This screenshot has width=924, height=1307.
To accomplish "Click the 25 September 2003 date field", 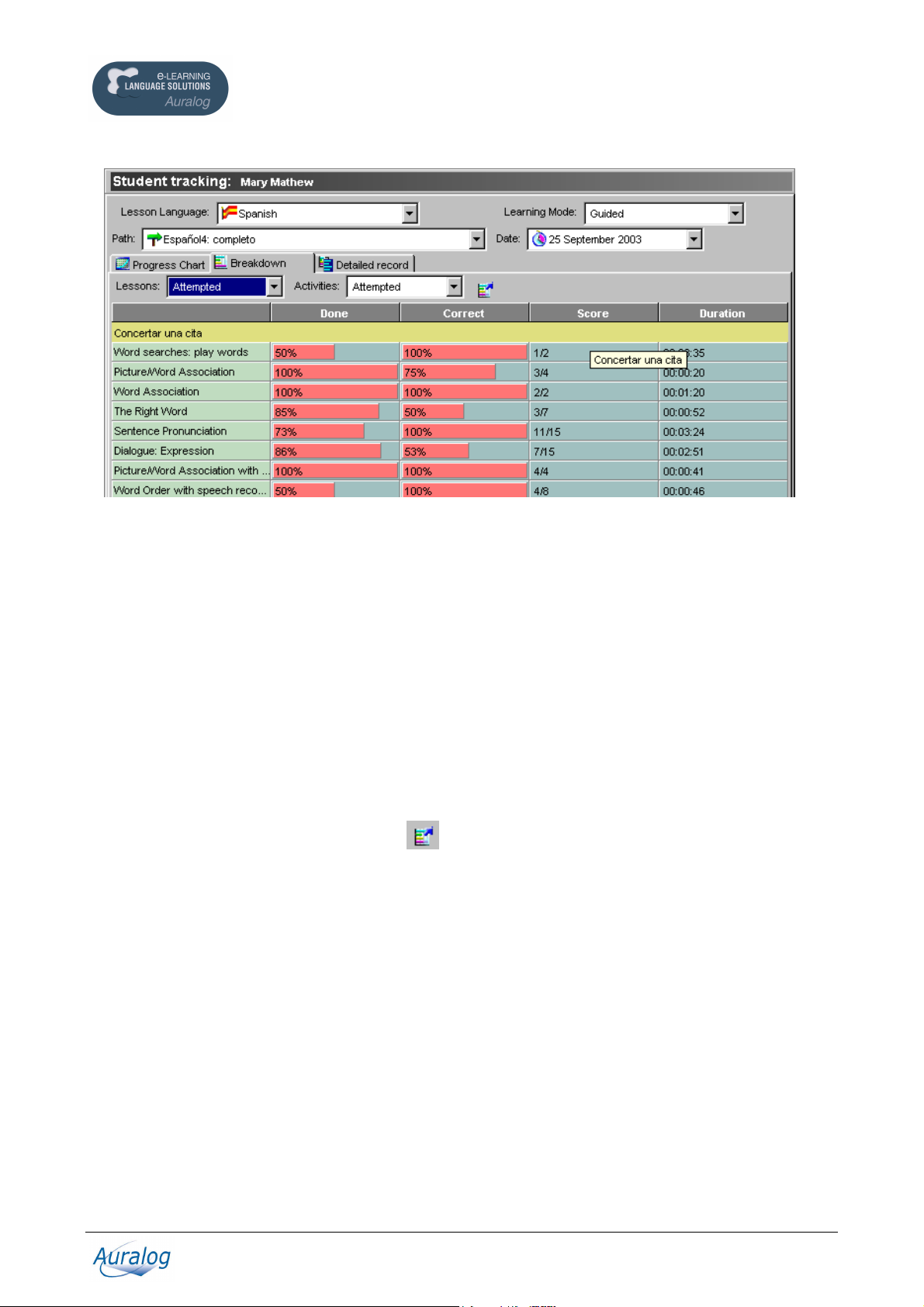I will [615, 239].
